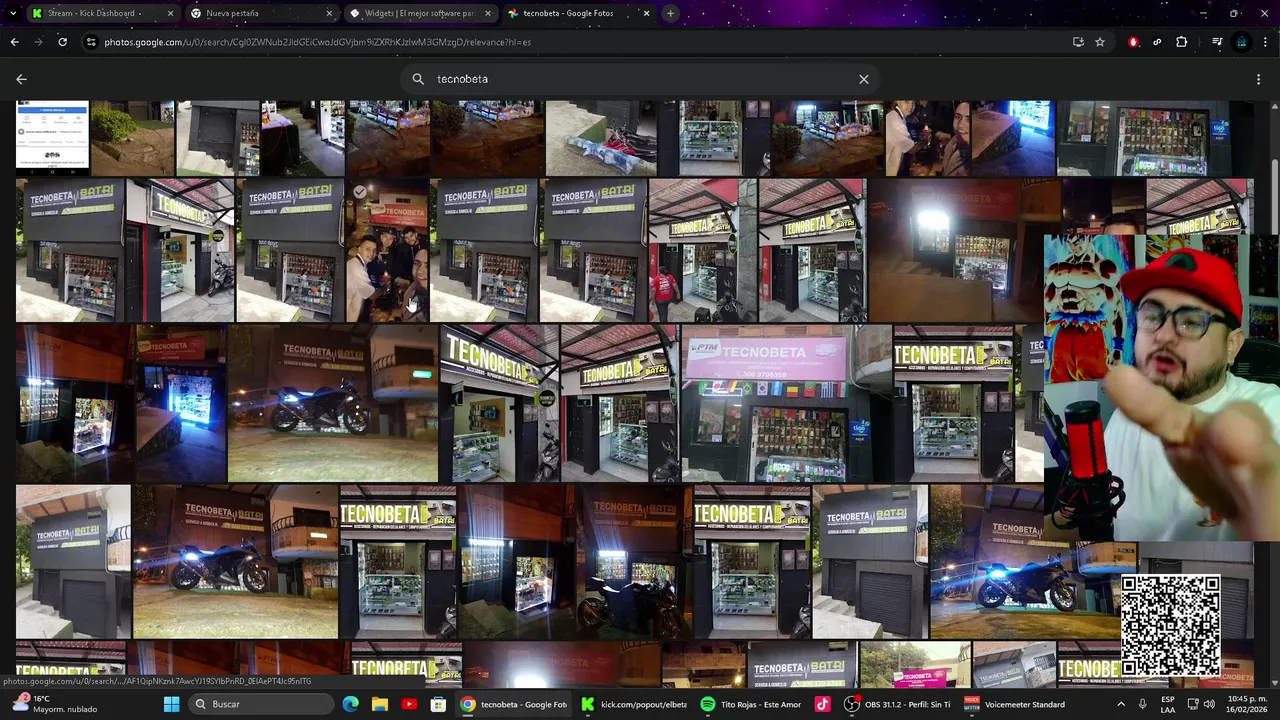Screen dimensions: 1280x720
Task: Open Microsoft Edge from the taskbar
Action: pyautogui.click(x=350, y=704)
